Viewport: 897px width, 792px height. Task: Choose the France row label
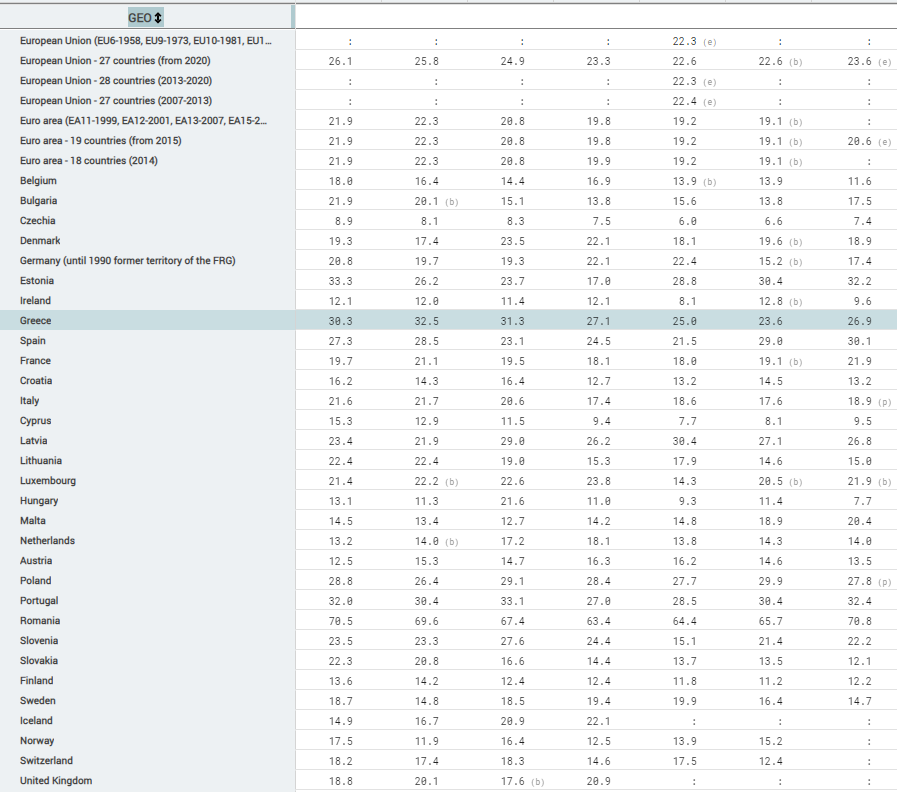click(35, 361)
